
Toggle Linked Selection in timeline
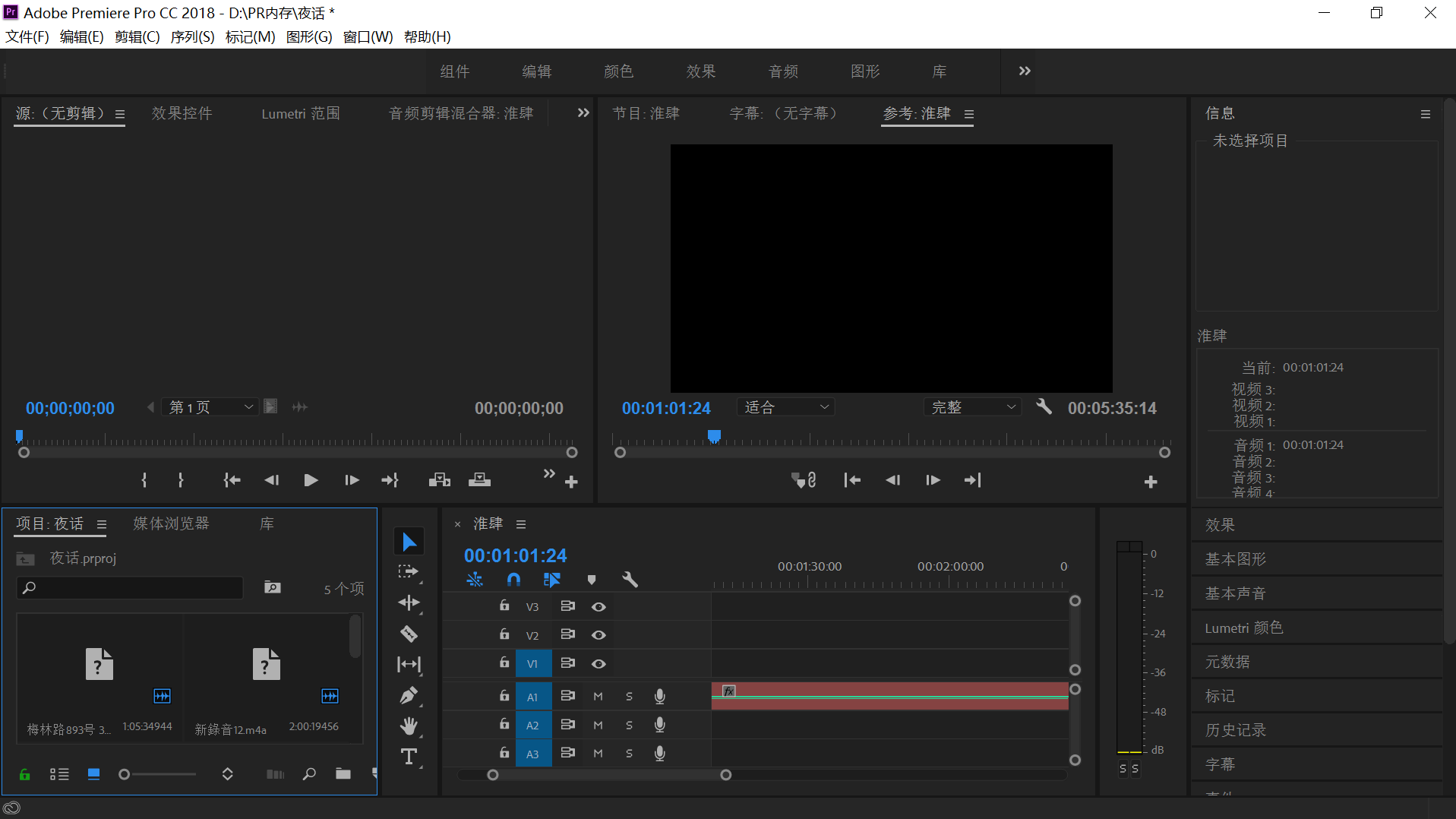click(552, 580)
